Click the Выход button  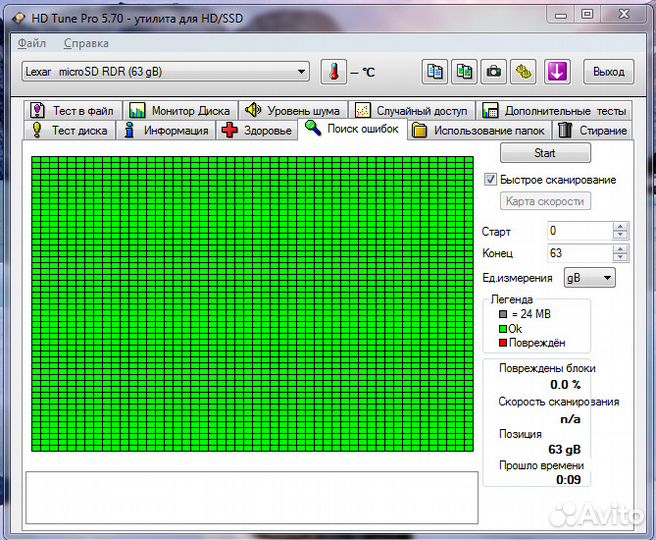tap(608, 72)
